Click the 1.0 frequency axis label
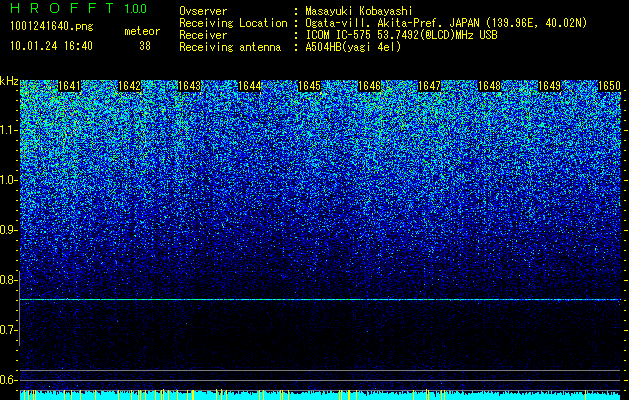 [x=9, y=180]
